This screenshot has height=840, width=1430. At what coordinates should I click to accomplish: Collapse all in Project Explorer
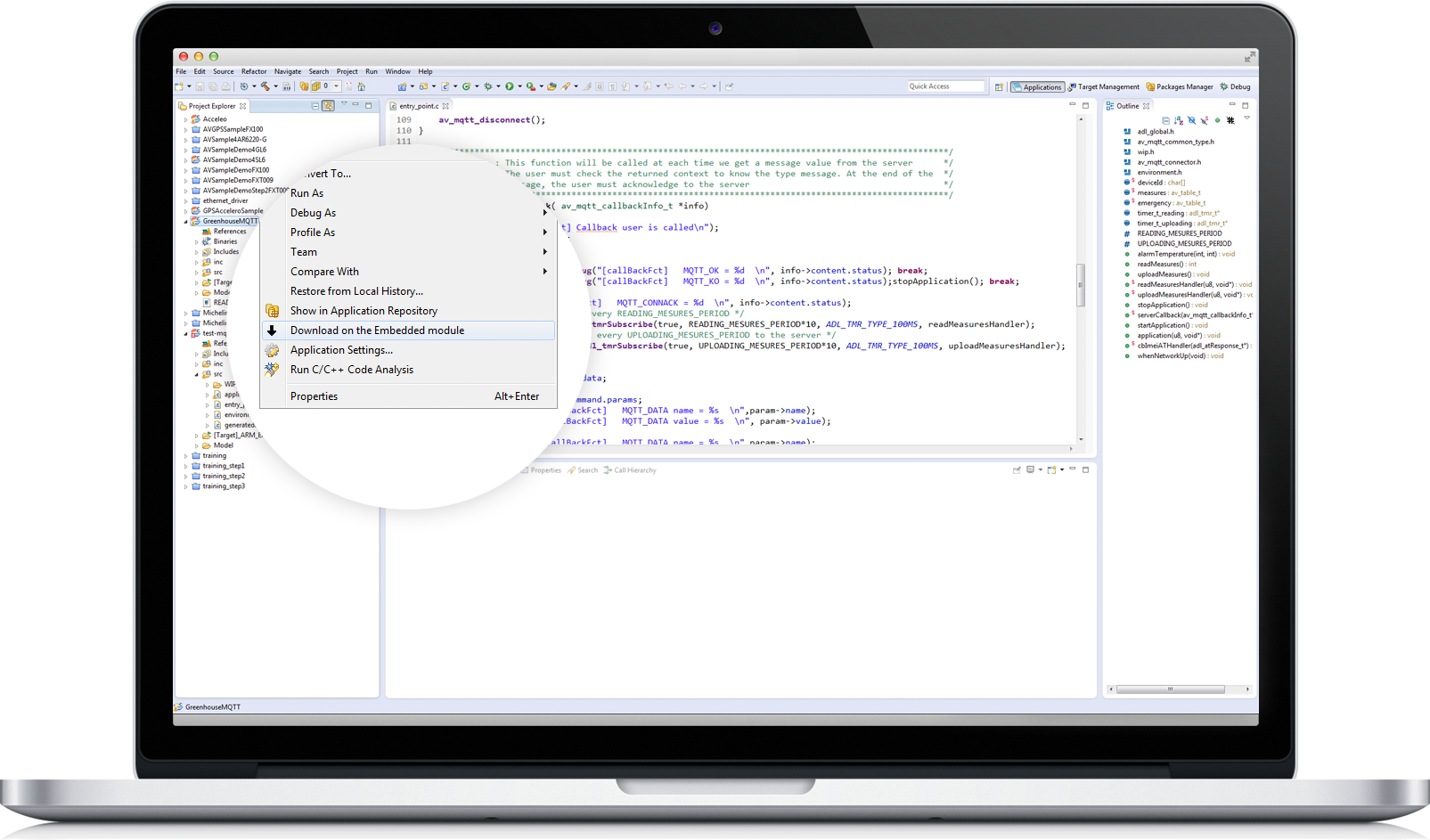[x=315, y=106]
